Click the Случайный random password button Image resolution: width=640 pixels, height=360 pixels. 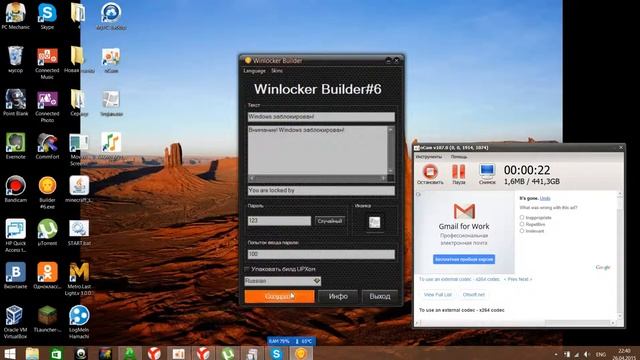click(330, 221)
